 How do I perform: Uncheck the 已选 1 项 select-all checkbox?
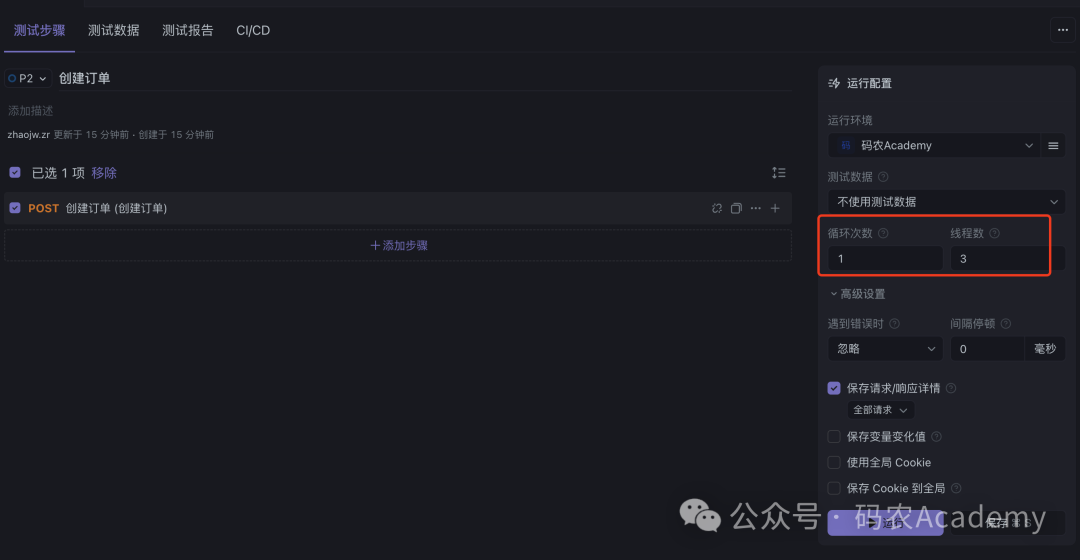pos(15,173)
